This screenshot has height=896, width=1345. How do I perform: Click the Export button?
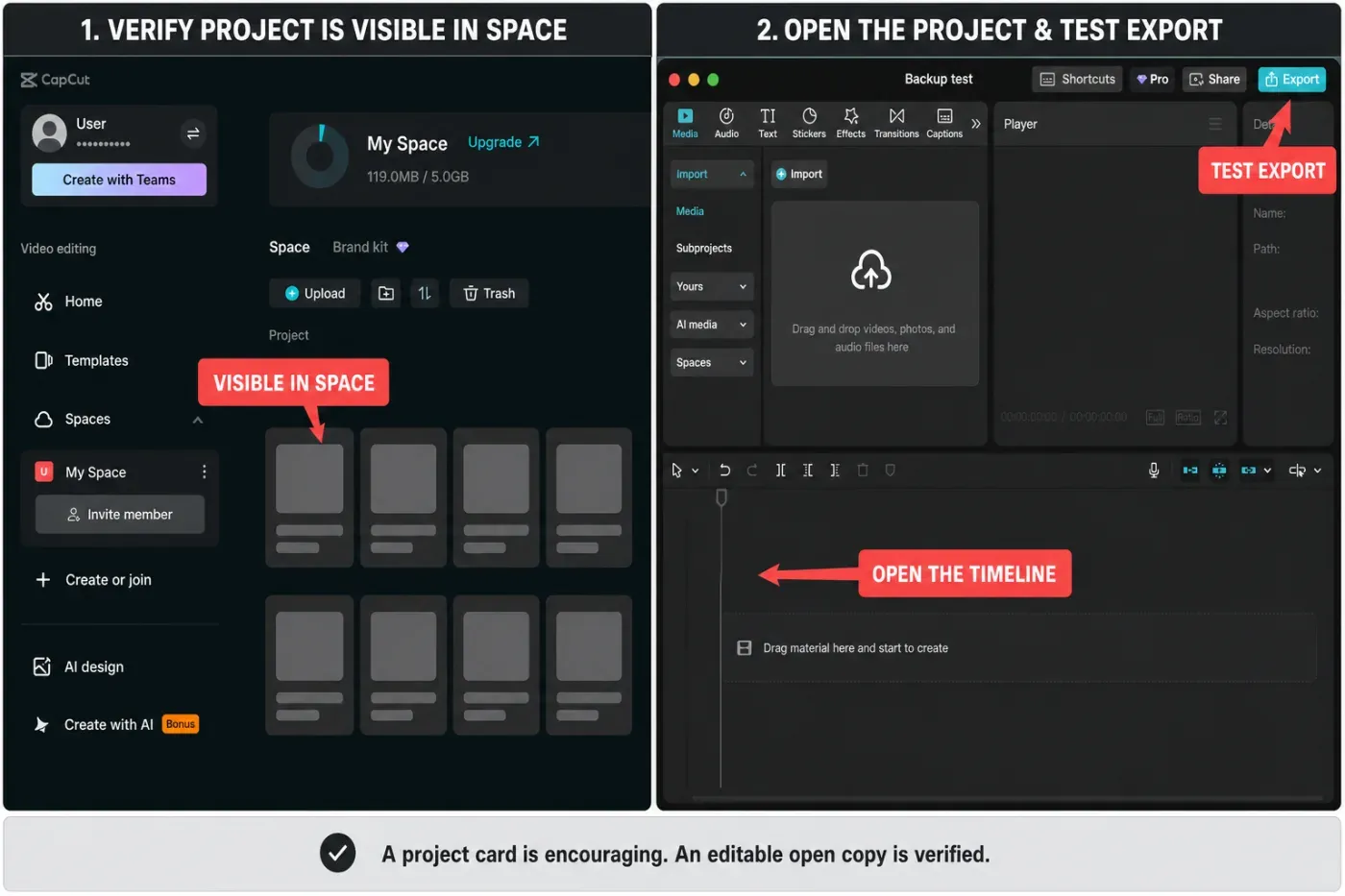1292,80
